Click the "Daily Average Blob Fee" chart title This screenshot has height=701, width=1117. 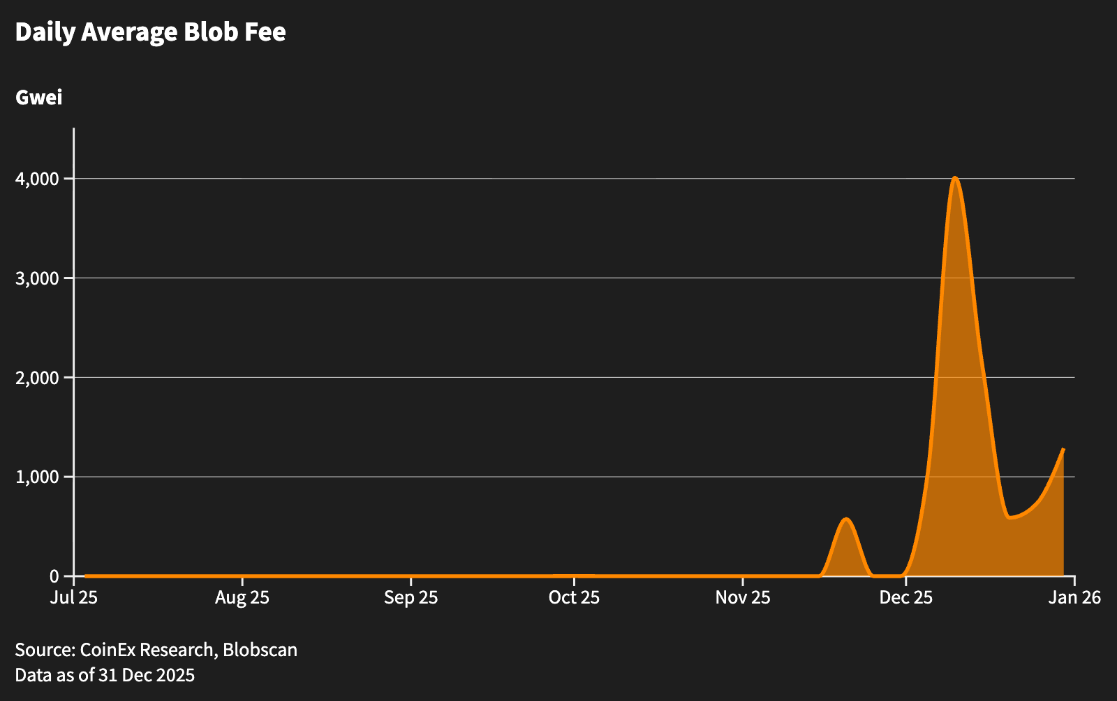coord(150,32)
